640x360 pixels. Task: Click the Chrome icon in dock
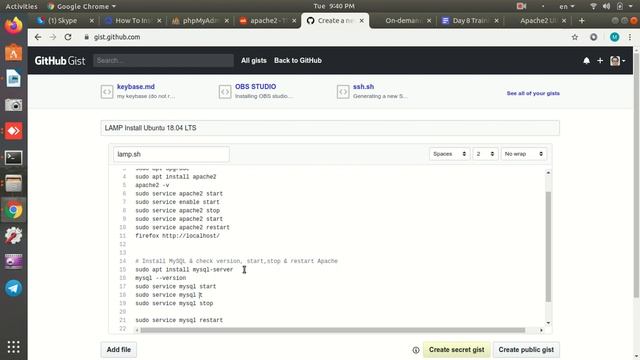[13, 210]
